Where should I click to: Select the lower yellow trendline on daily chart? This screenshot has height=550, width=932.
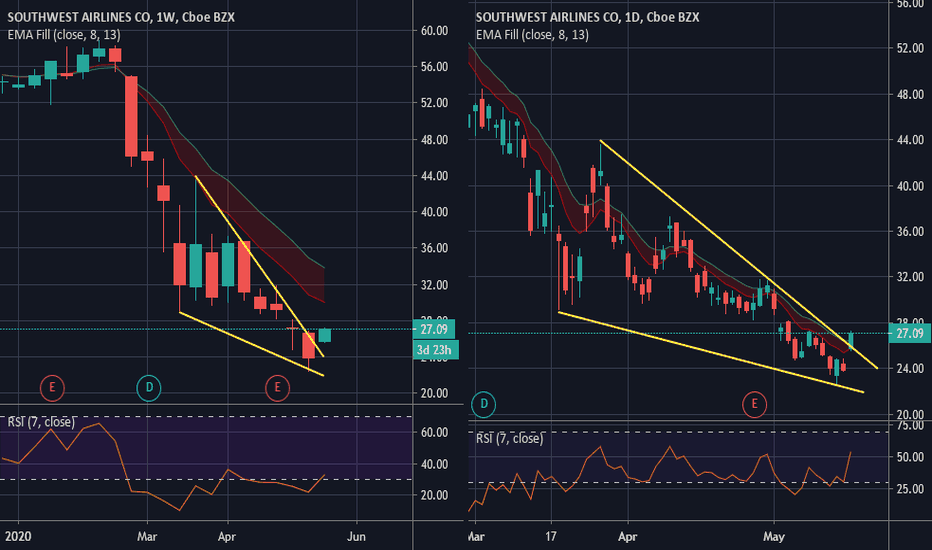pyautogui.click(x=710, y=352)
